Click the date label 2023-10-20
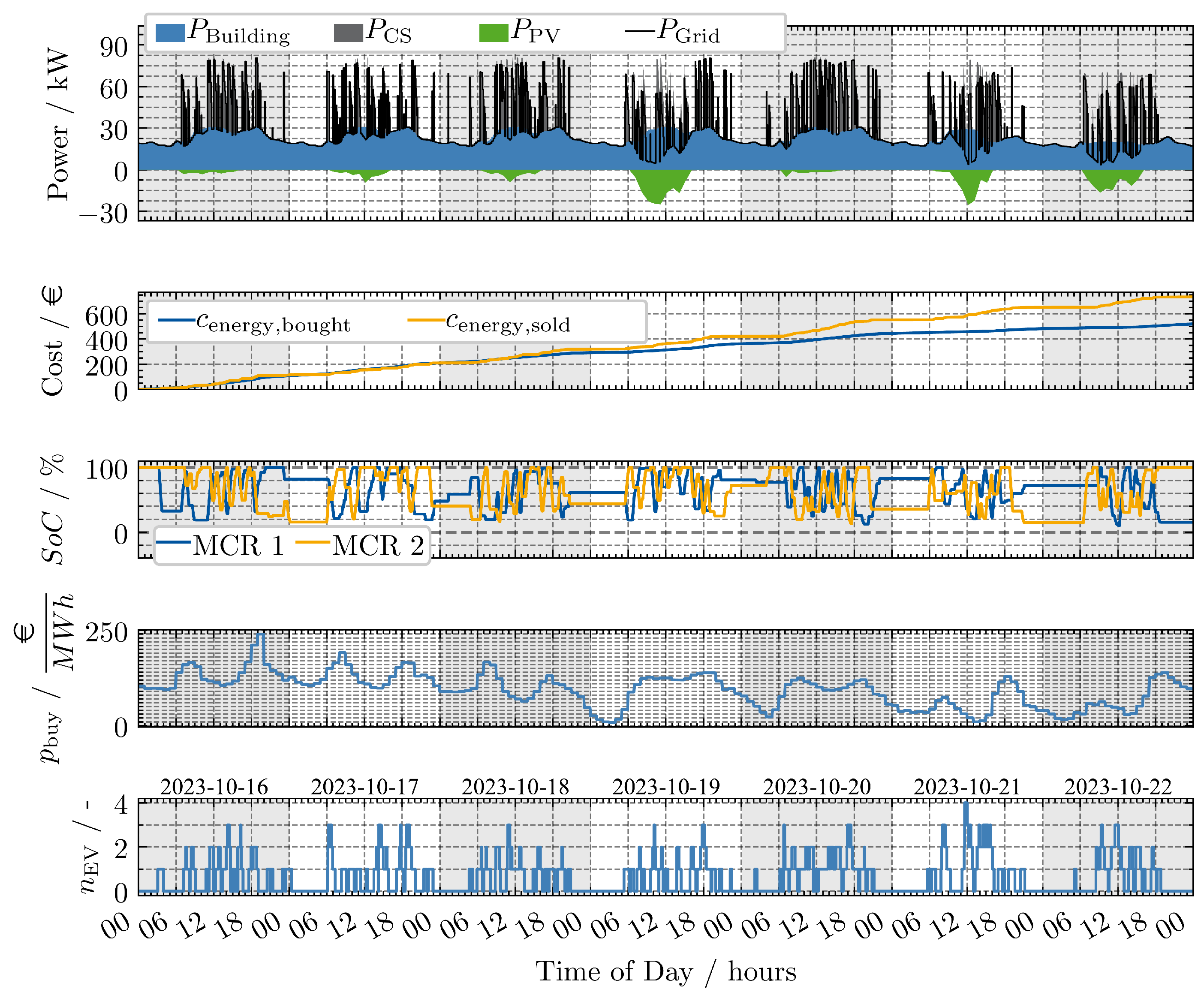This screenshot has width=1204, height=1001. click(817, 787)
